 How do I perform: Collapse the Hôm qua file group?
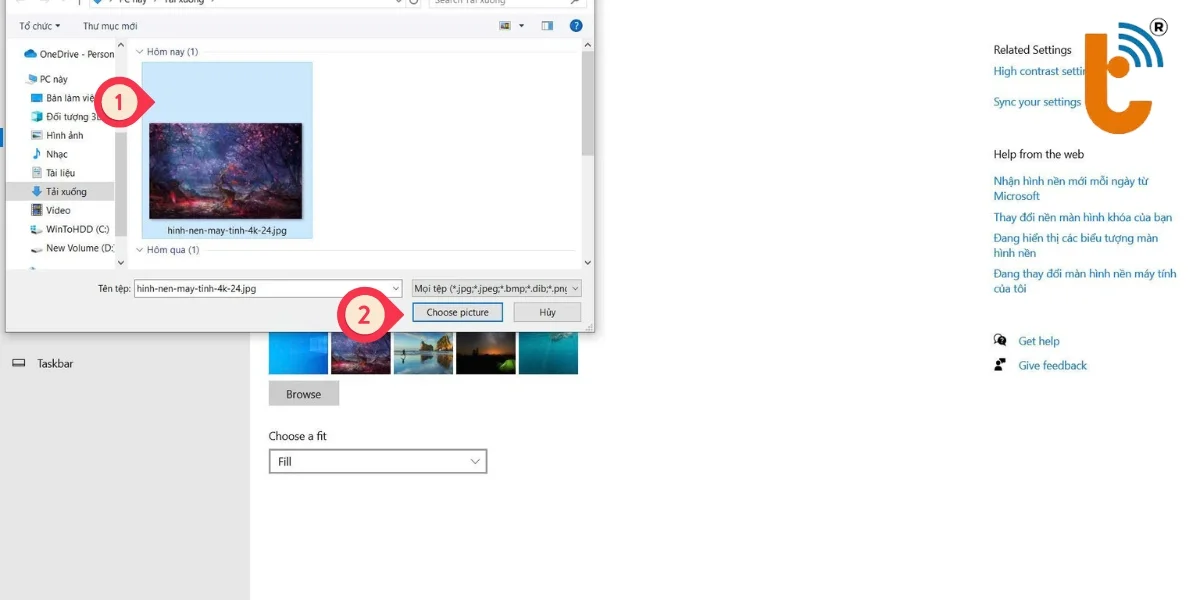140,250
